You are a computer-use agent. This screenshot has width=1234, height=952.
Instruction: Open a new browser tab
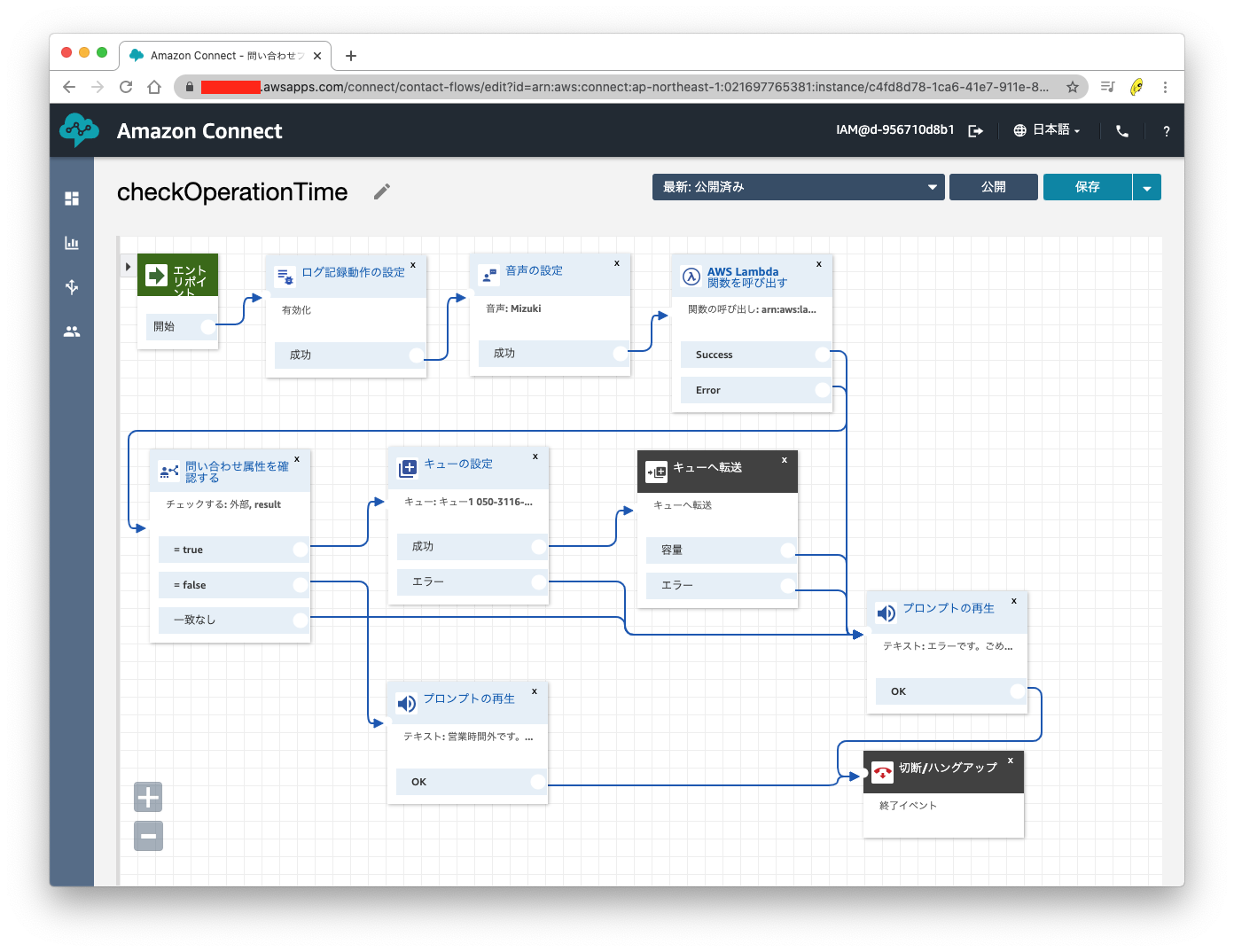pyautogui.click(x=351, y=56)
